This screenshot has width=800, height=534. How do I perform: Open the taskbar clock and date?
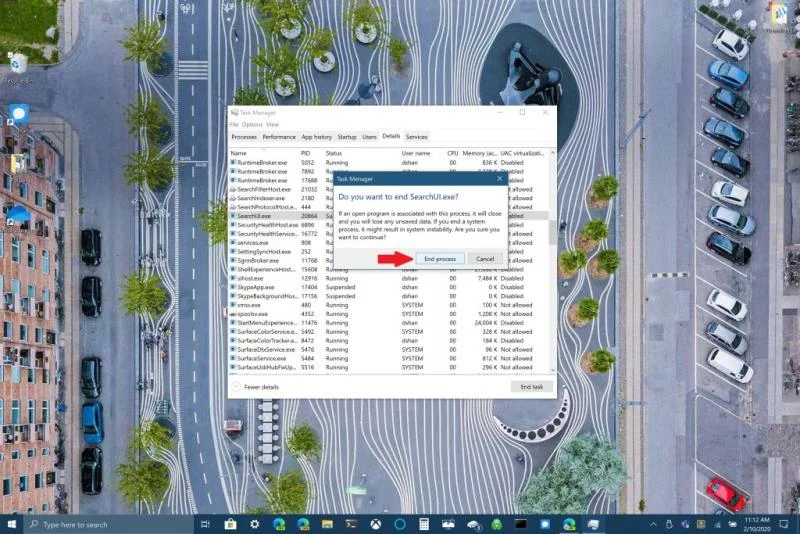[x=757, y=524]
